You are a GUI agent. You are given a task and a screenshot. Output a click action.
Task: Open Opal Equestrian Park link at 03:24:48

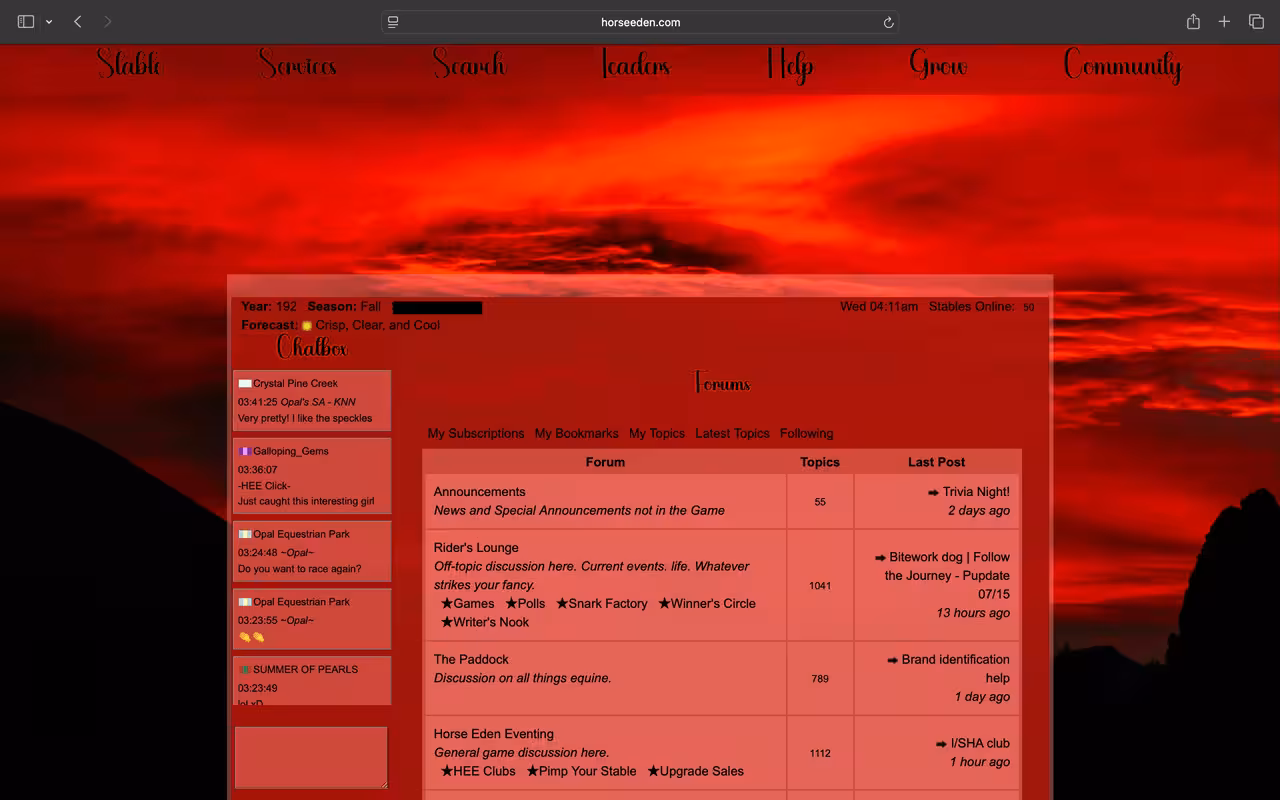[x=301, y=535]
